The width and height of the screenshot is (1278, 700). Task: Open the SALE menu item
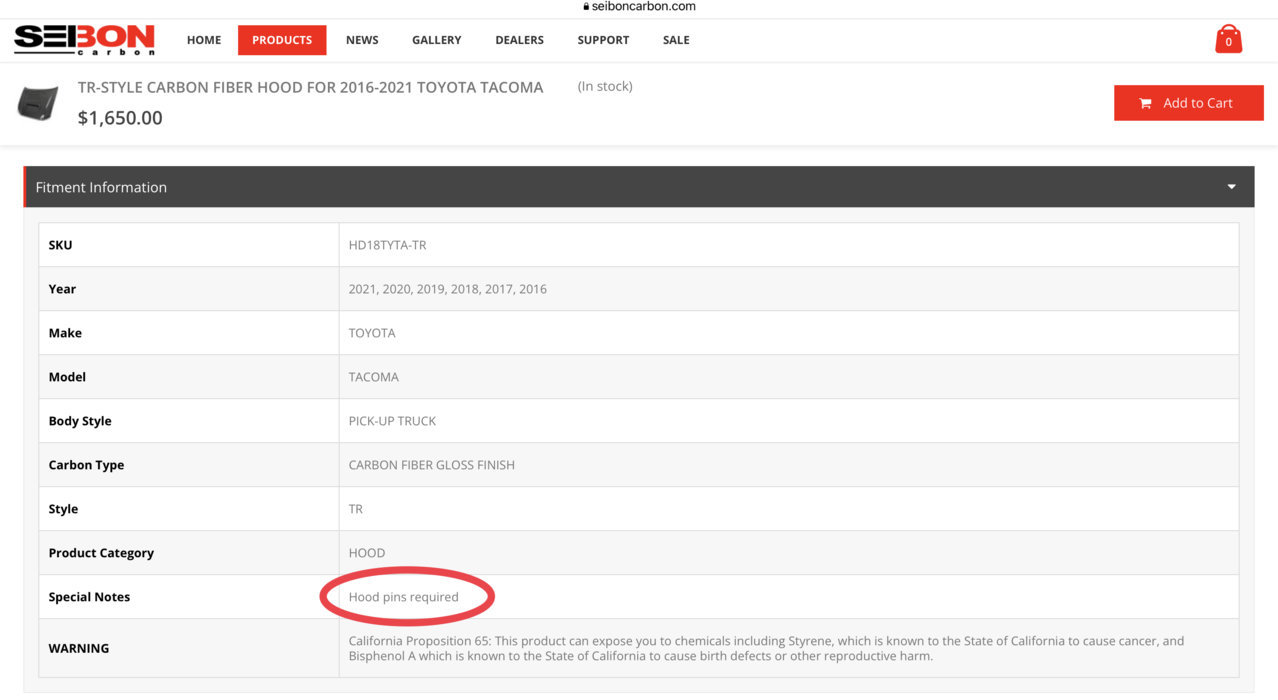coord(676,40)
